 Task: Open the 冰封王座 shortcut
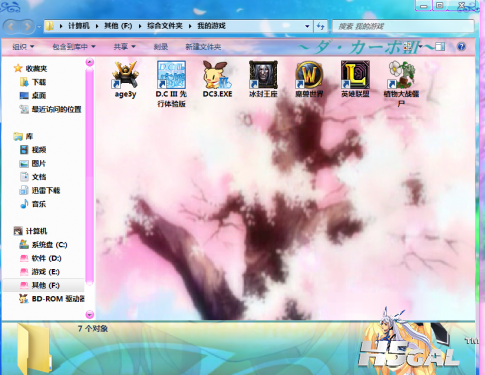click(x=263, y=80)
